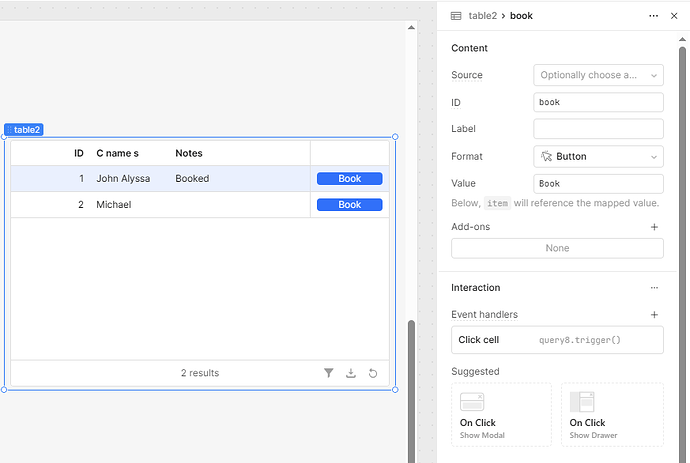
Task: Click the Value field containing Book
Action: coord(598,184)
